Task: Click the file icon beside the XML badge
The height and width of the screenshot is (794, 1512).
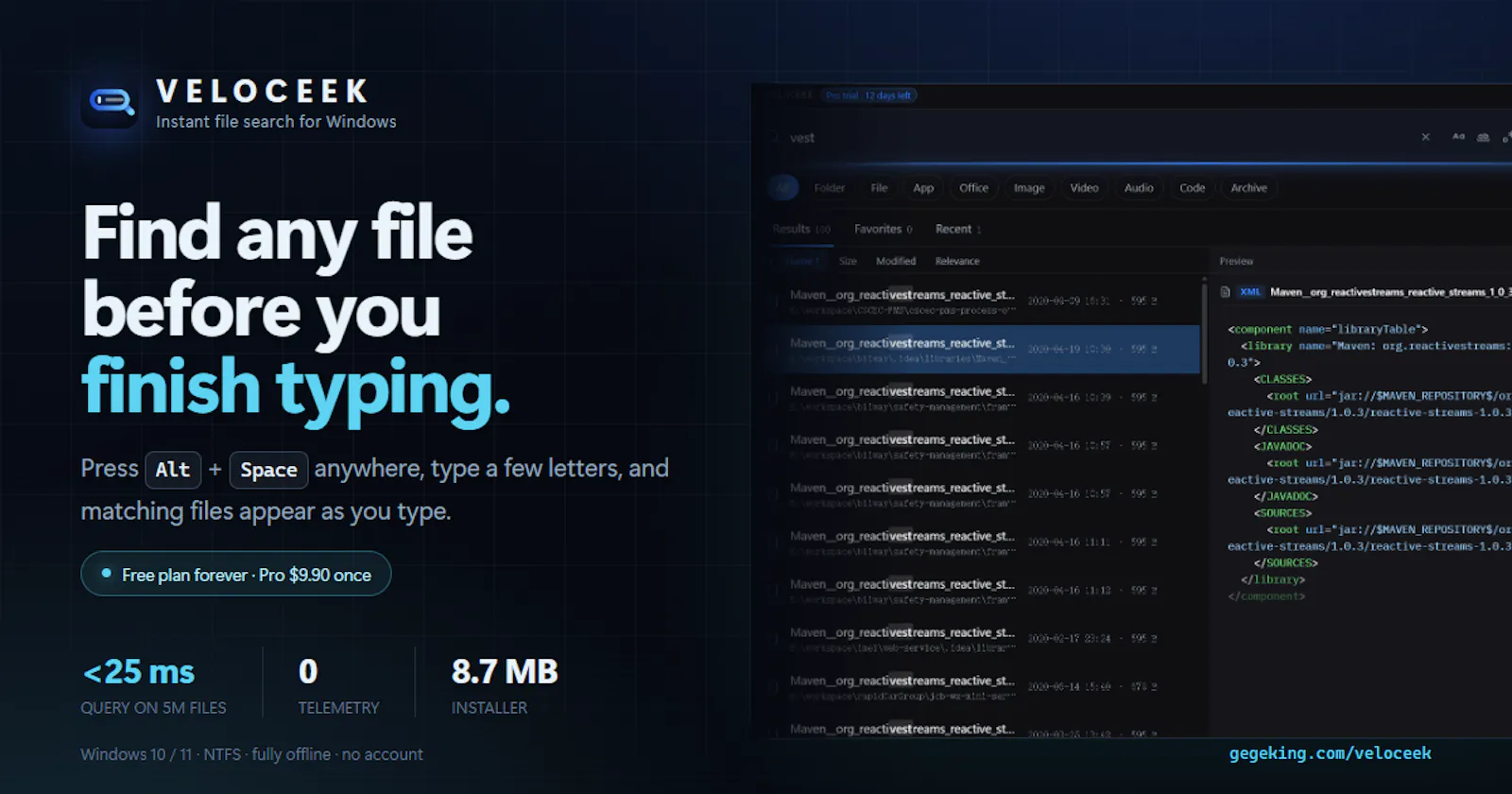Action: tap(1225, 292)
